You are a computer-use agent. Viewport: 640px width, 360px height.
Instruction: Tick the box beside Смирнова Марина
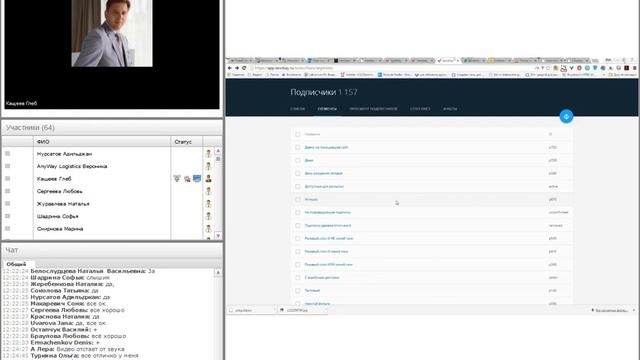pos(7,229)
